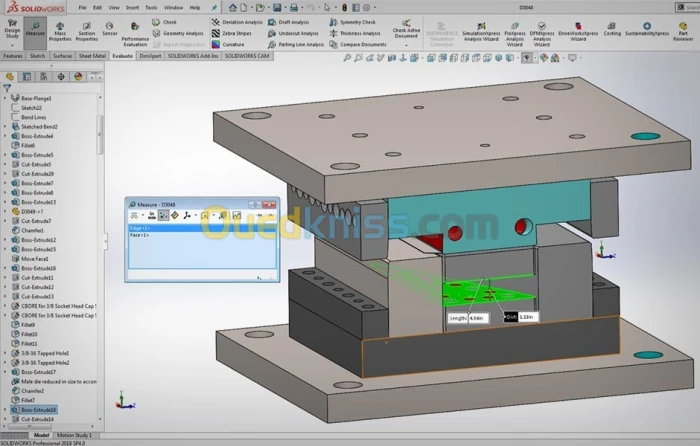Click the Sensor tool

pyautogui.click(x=109, y=29)
